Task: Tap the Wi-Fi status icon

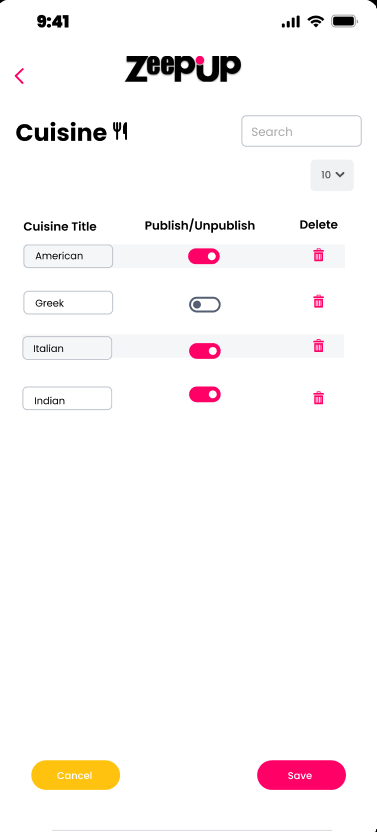Action: point(316,22)
